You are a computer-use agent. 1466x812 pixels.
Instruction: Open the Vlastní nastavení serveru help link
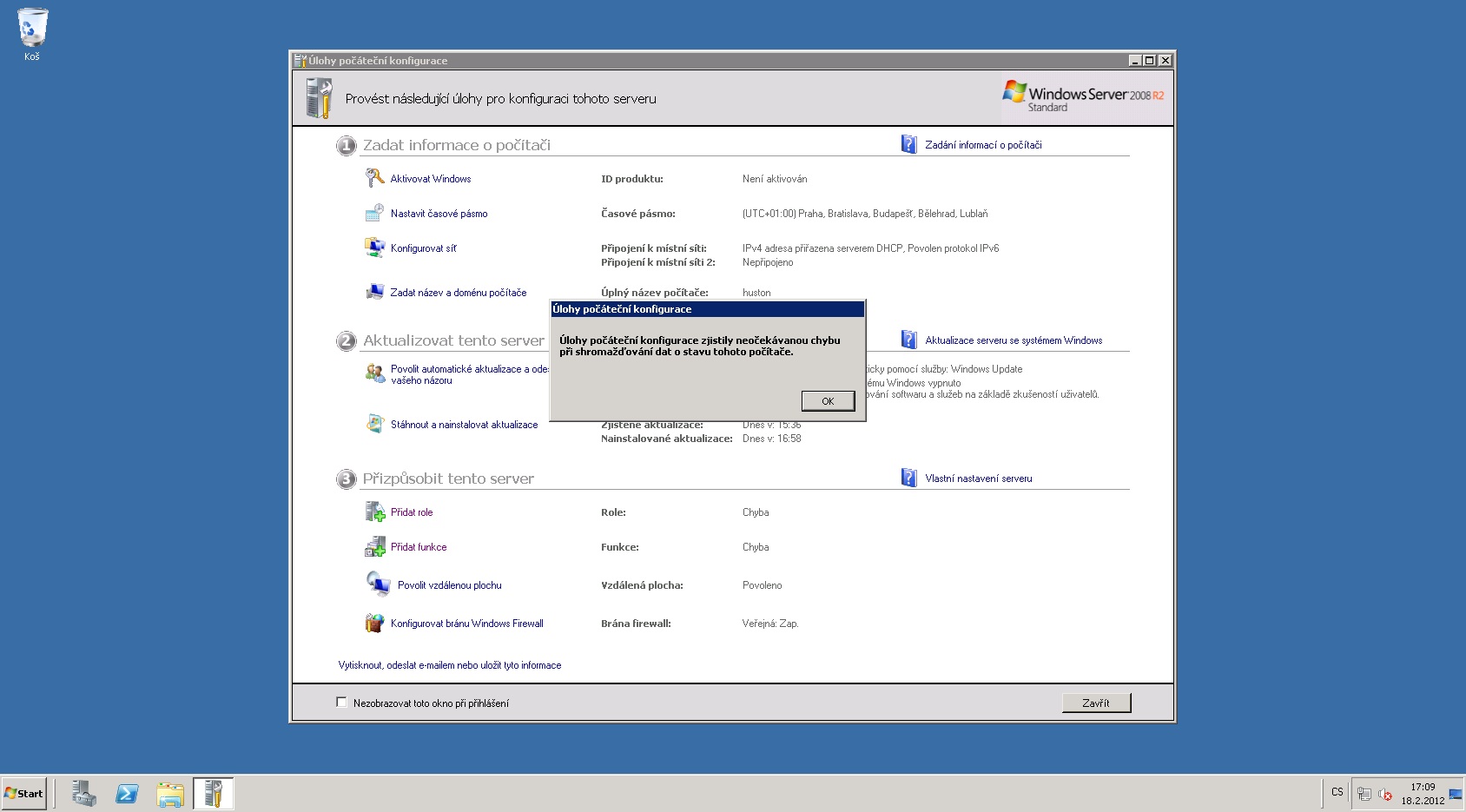point(979,479)
